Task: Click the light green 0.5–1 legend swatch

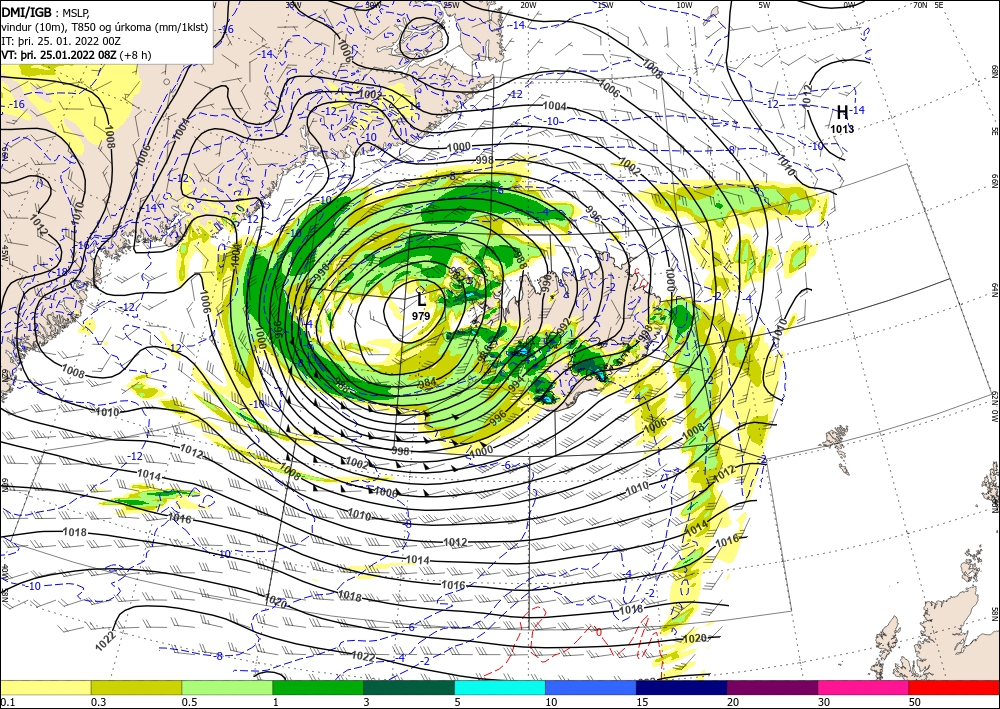Action: click(x=227, y=687)
